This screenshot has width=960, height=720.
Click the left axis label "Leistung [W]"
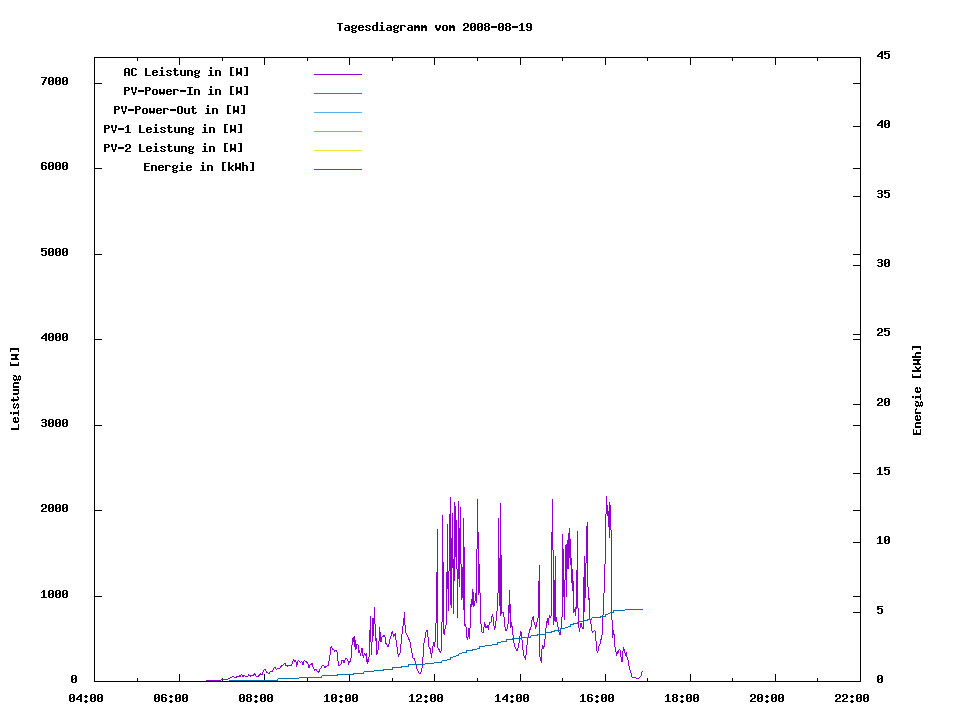tap(15, 388)
